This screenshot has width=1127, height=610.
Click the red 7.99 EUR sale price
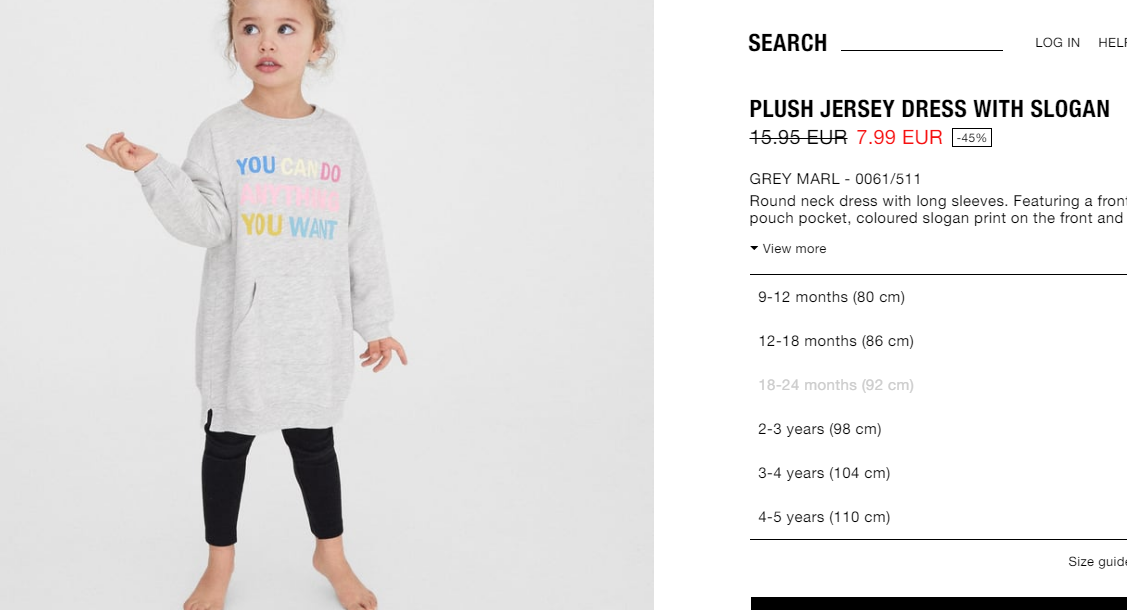click(x=899, y=137)
